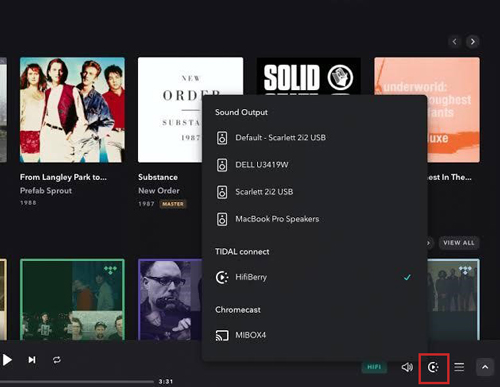Click the Sound Output heading
Viewport: 500px width, 387px height.
point(241,112)
